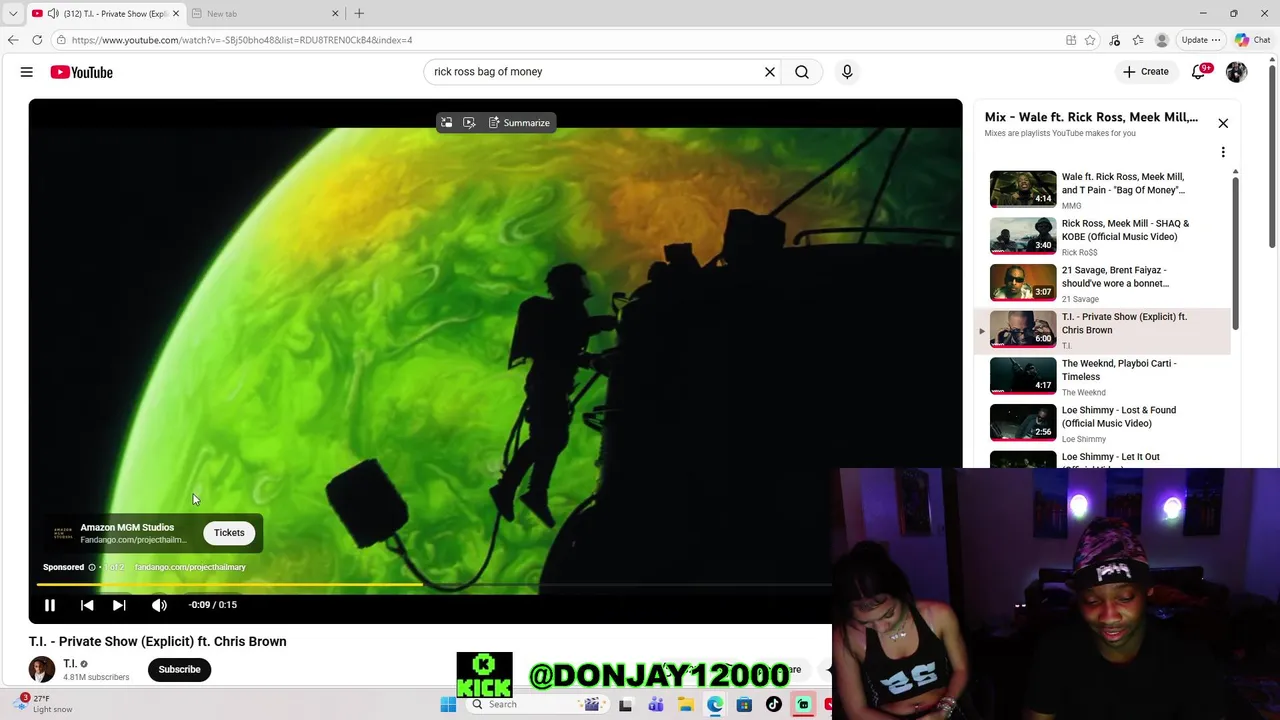The image size is (1280, 720).
Task: Reload the page
Action: (37, 40)
